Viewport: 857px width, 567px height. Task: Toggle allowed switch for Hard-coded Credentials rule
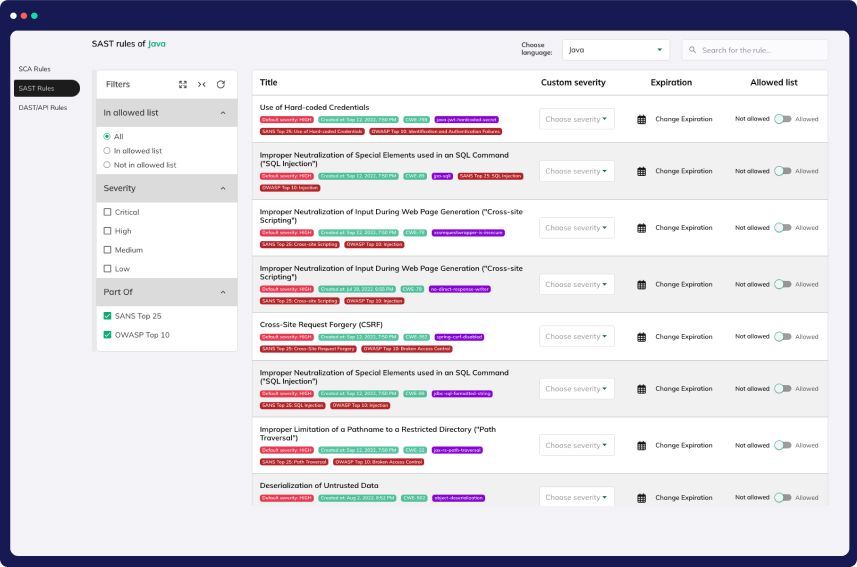782,119
